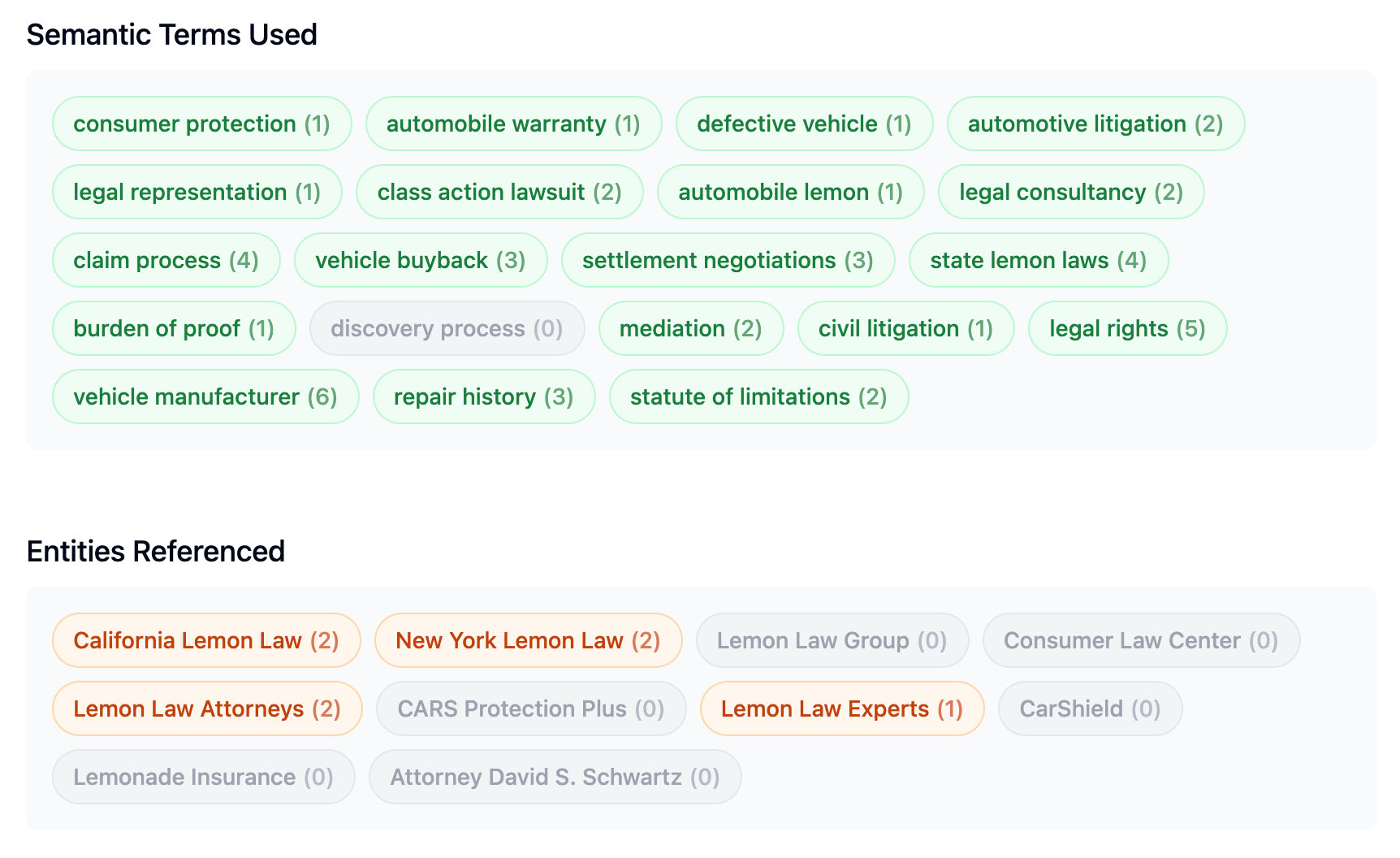Select the California Lemon Law entity
This screenshot has width=1400, height=858.
tap(205, 640)
